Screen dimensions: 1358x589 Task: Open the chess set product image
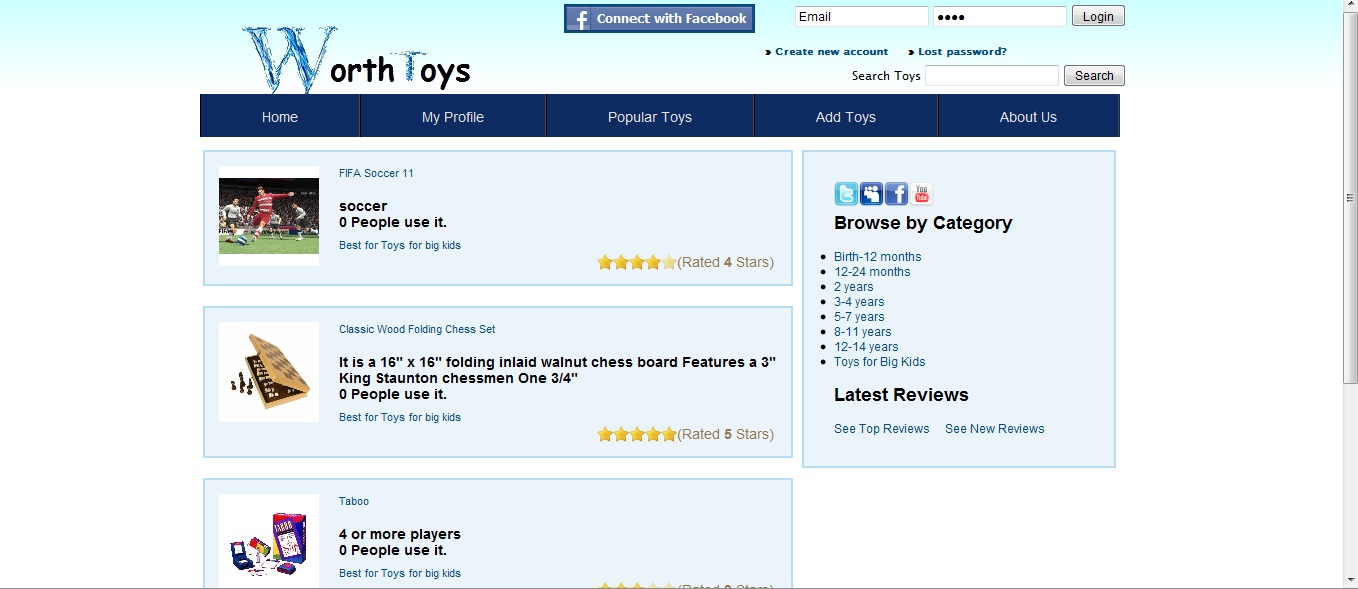[x=269, y=372]
